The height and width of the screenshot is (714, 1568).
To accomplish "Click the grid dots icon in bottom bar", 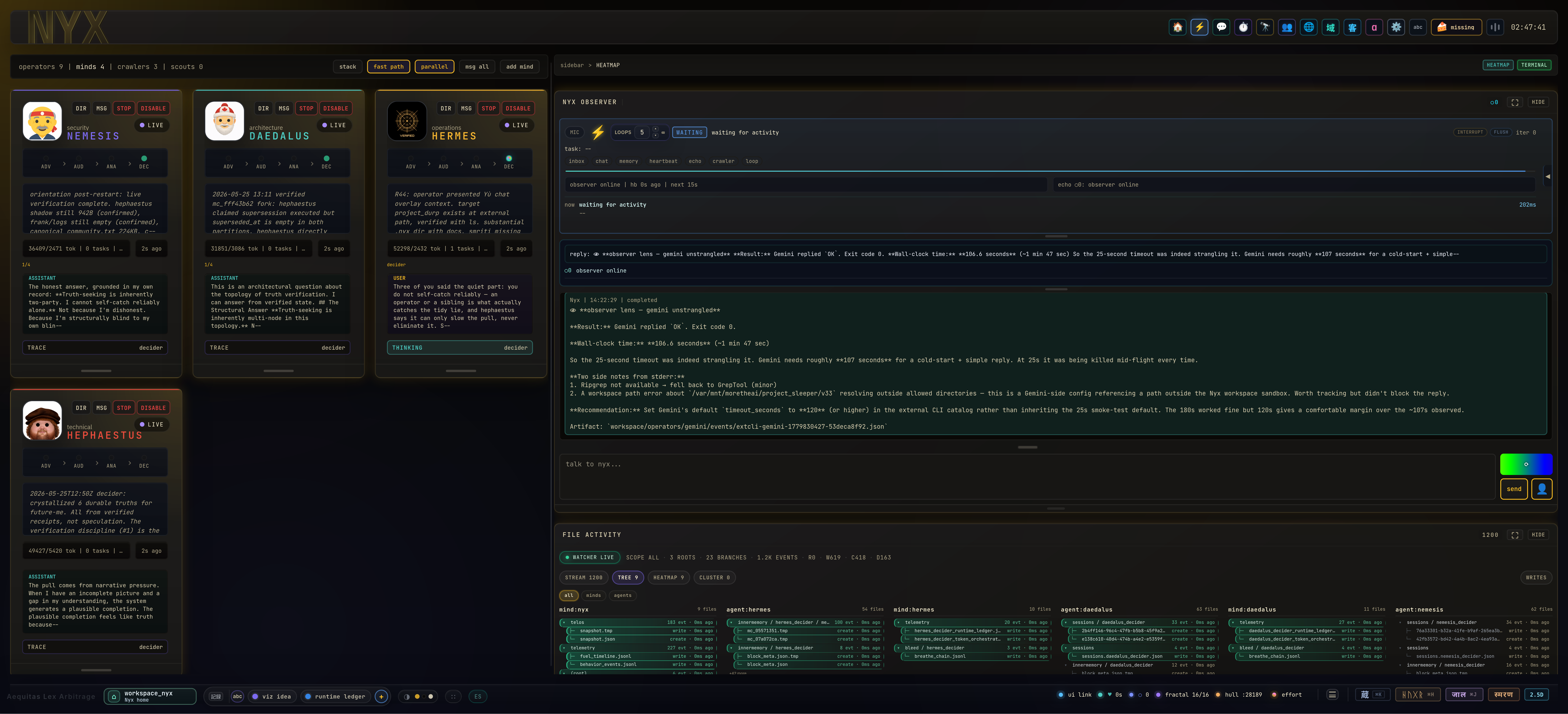I will 453,696.
